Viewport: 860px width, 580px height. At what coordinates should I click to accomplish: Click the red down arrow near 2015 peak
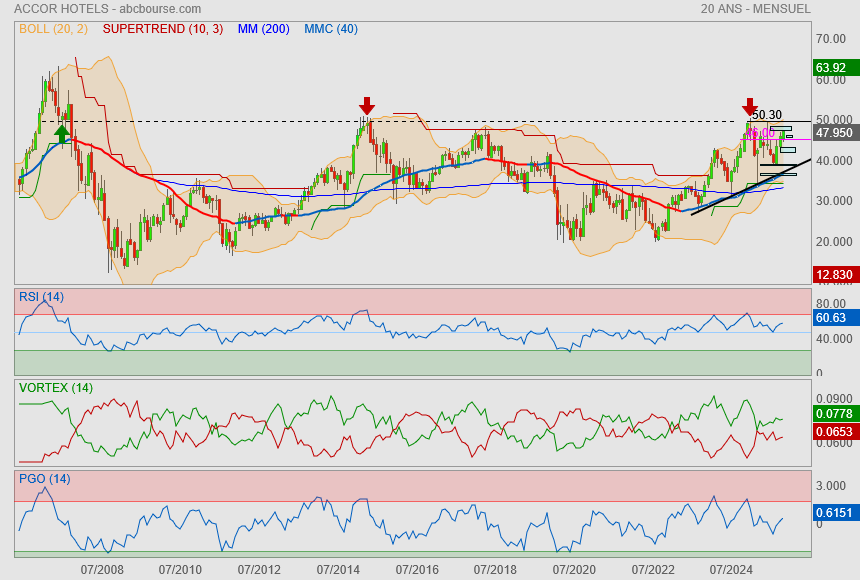pos(367,105)
